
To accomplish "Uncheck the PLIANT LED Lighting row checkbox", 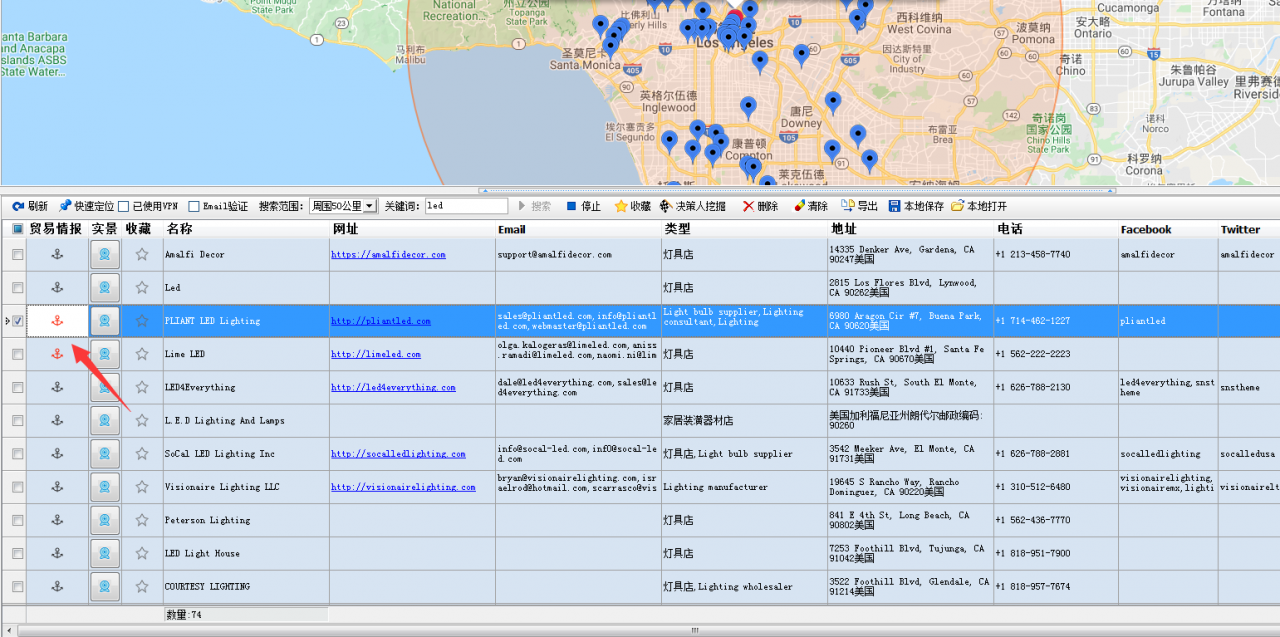I will pyautogui.click(x=17, y=321).
